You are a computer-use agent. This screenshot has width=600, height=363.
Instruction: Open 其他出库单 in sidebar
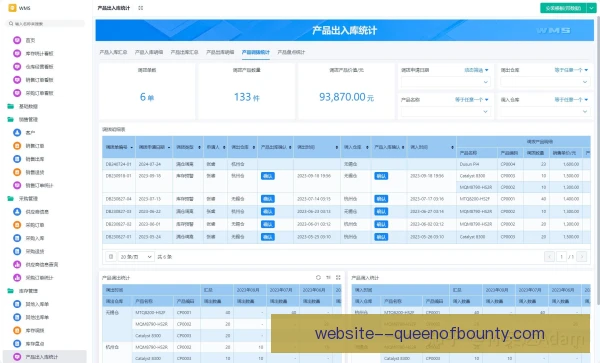37,317
